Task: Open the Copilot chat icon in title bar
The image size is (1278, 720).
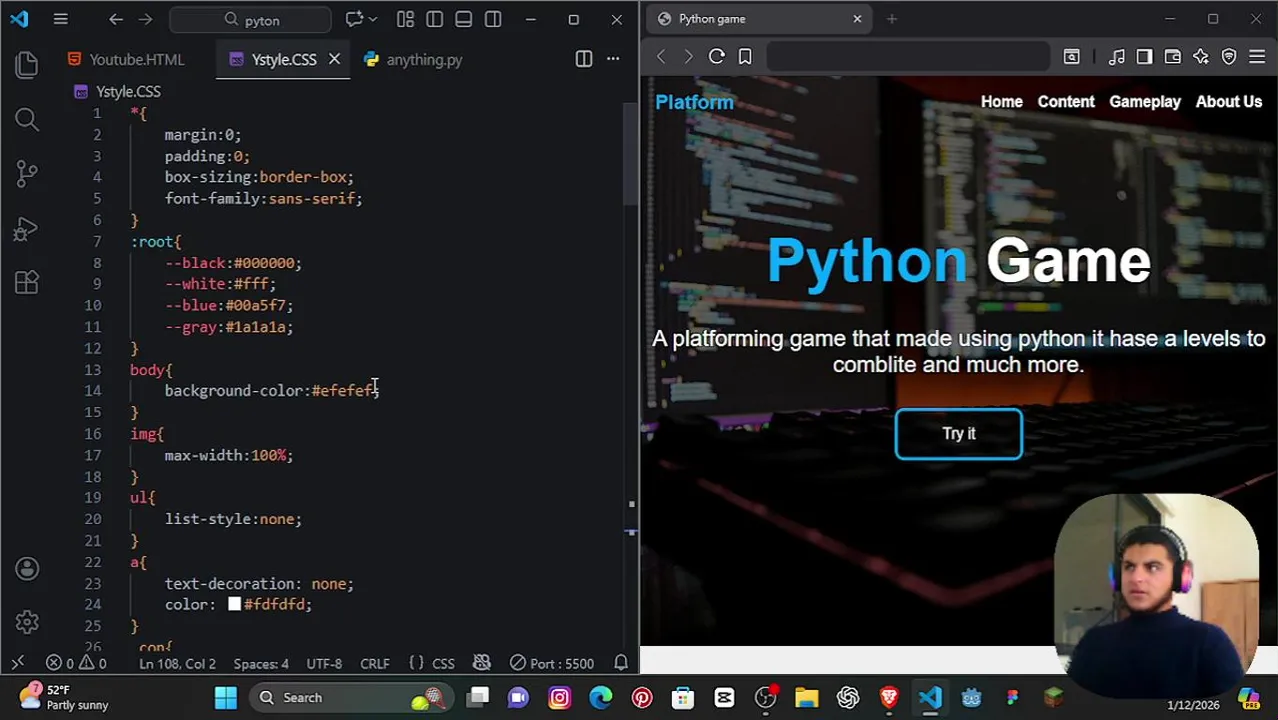Action: point(353,19)
